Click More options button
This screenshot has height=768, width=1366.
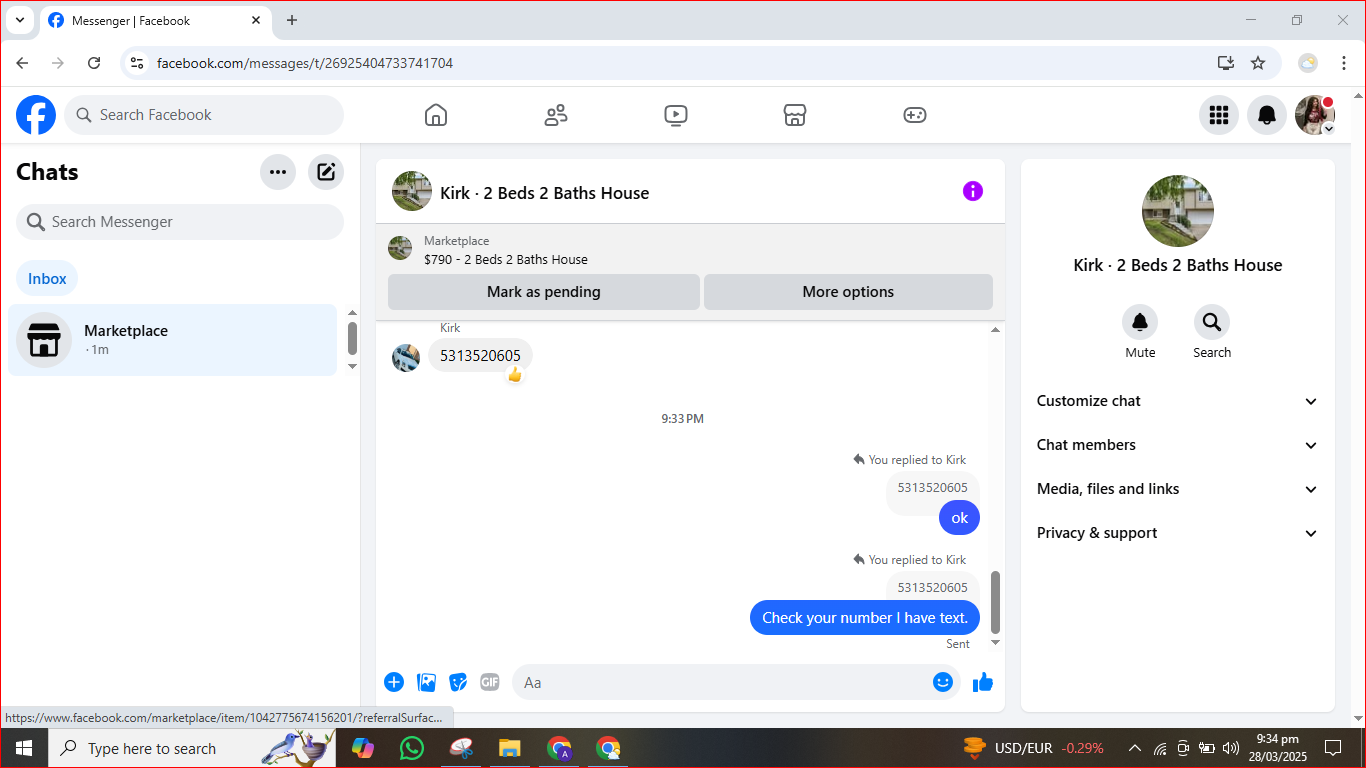(848, 292)
